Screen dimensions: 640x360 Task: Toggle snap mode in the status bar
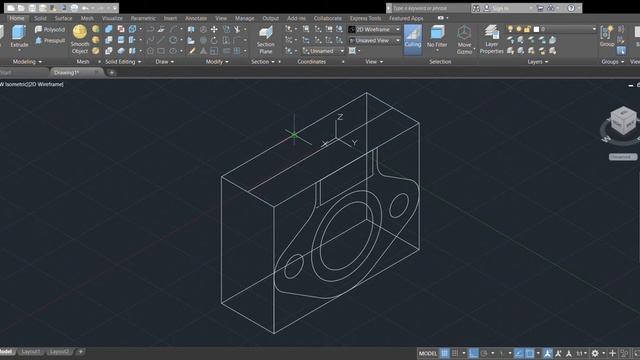[x=455, y=353]
